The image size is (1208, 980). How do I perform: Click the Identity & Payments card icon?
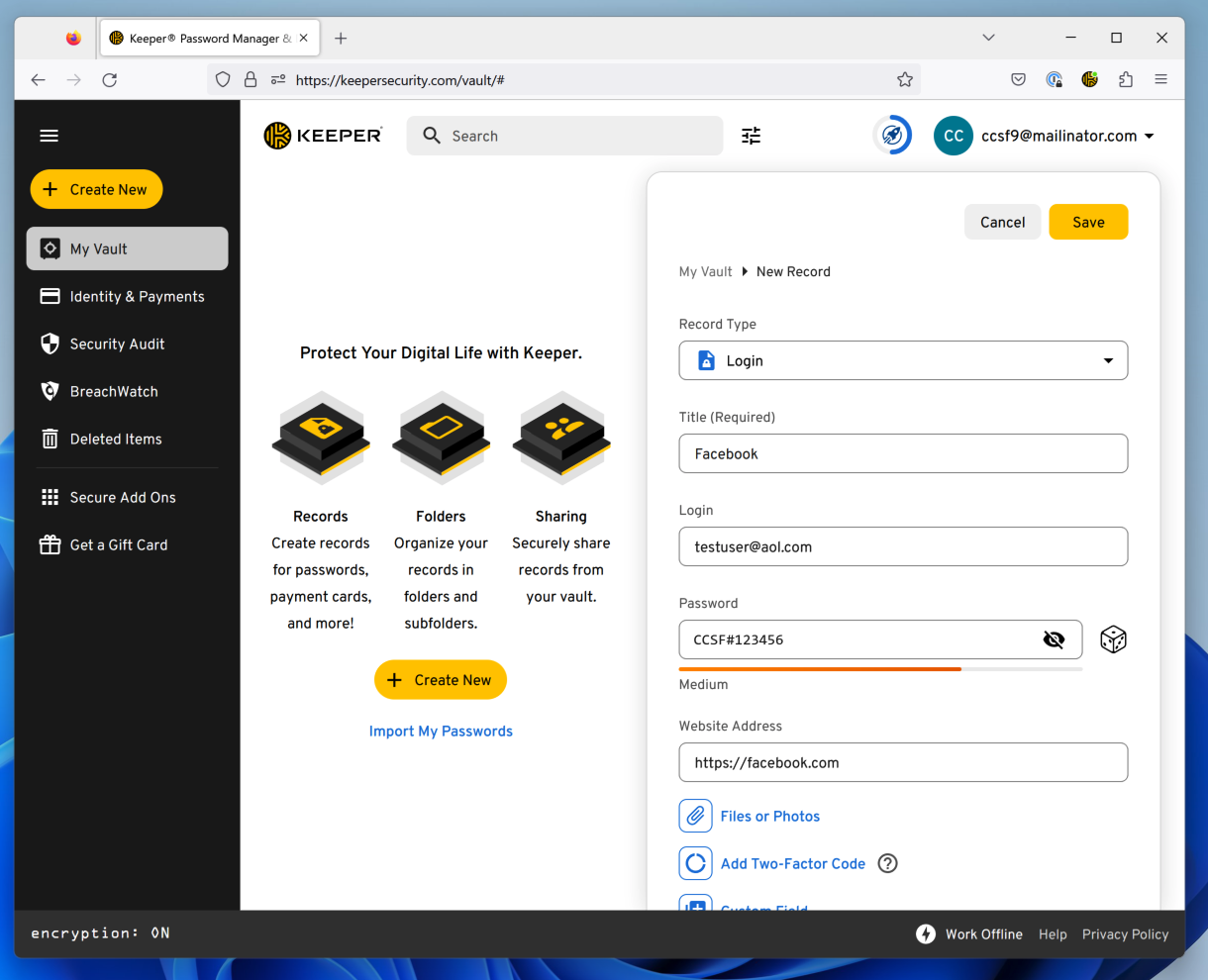click(x=50, y=296)
